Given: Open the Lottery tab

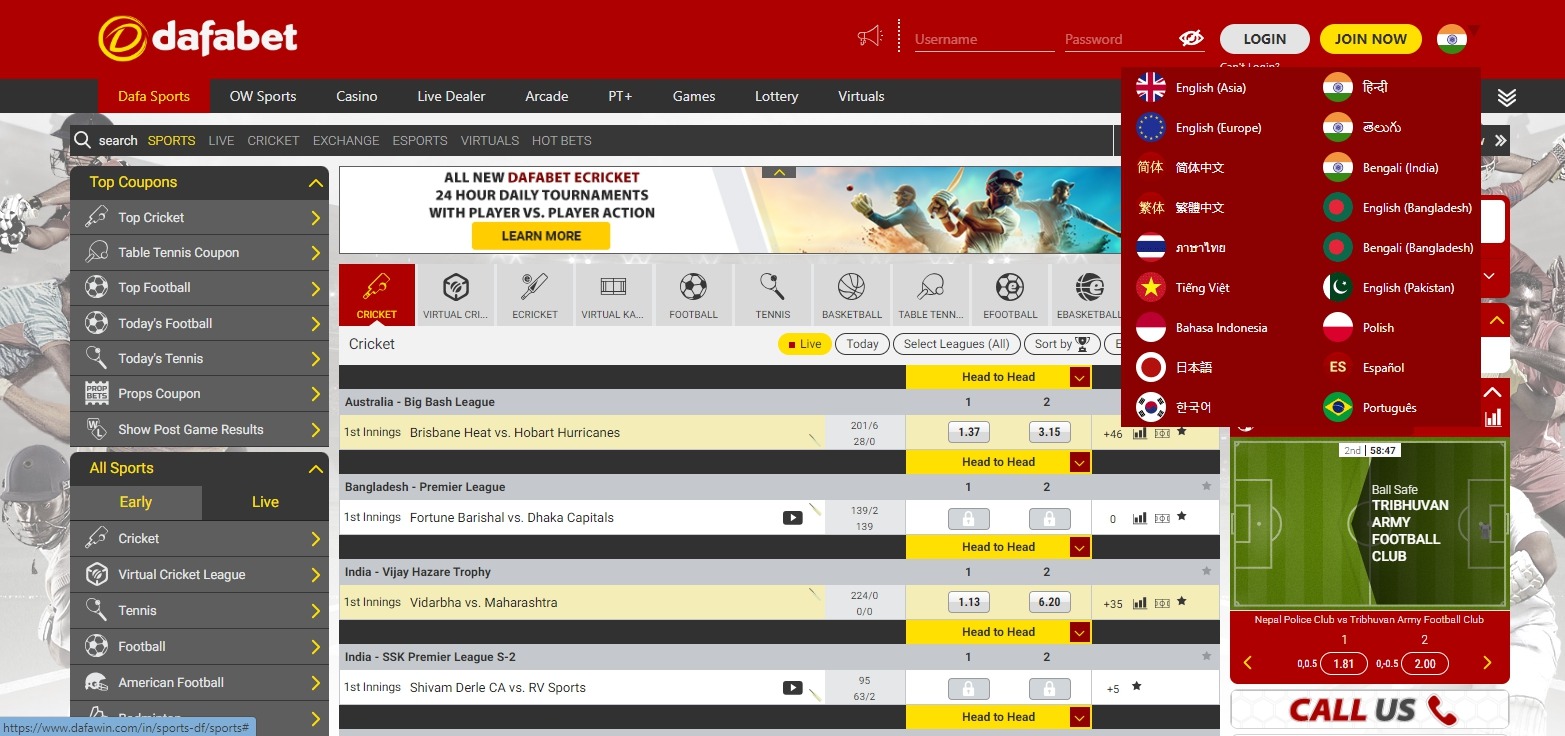Looking at the screenshot, I should pos(777,97).
